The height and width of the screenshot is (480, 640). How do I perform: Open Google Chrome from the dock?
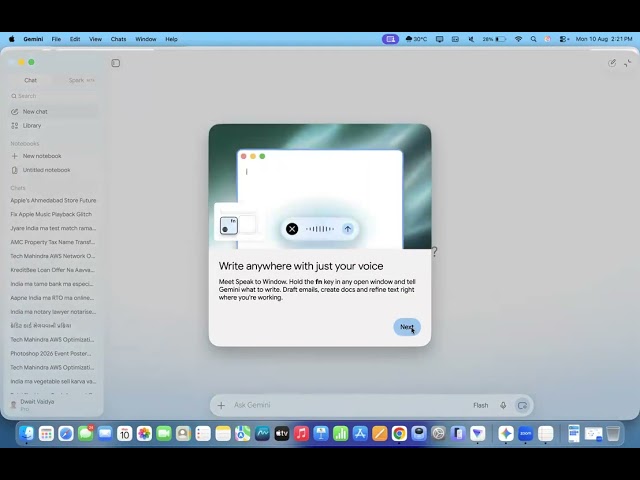pos(399,433)
